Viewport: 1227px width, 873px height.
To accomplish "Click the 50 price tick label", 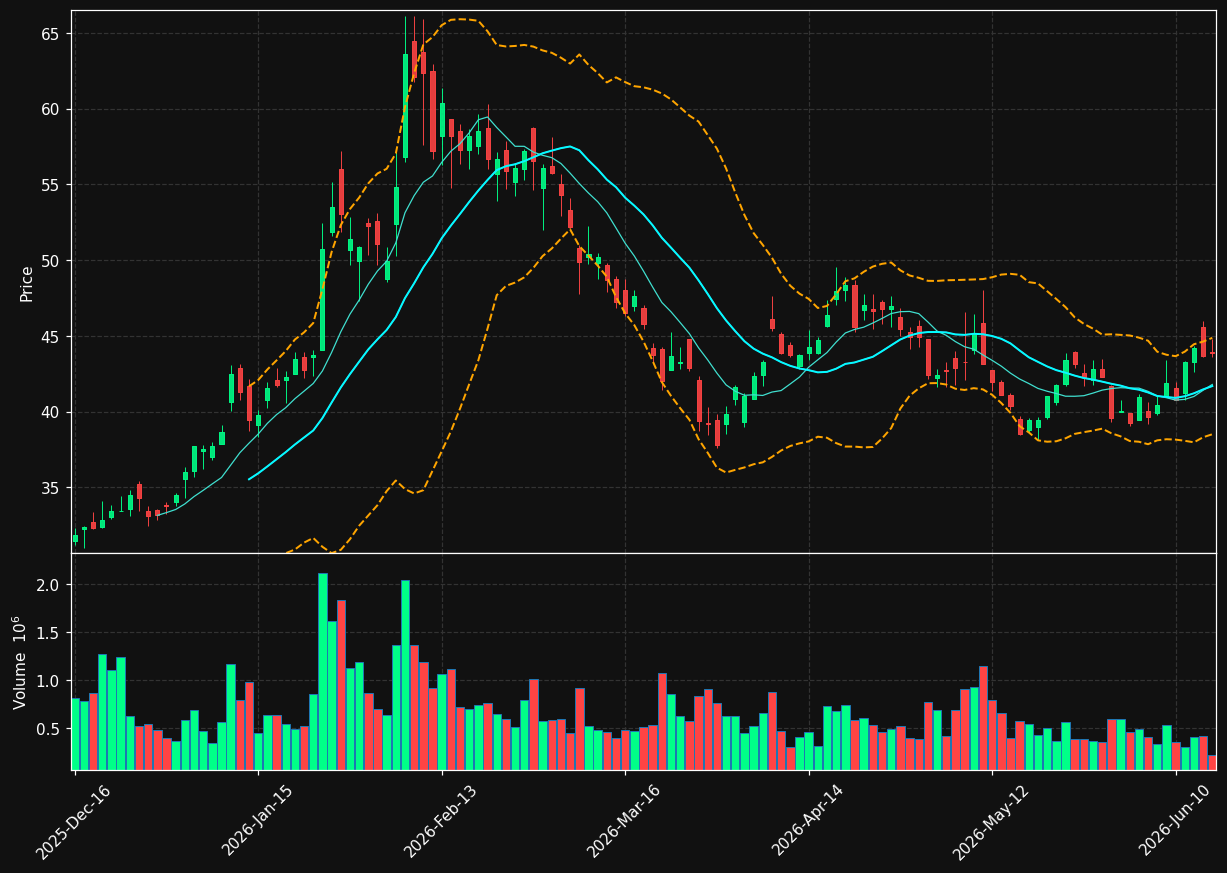I will coord(50,261).
